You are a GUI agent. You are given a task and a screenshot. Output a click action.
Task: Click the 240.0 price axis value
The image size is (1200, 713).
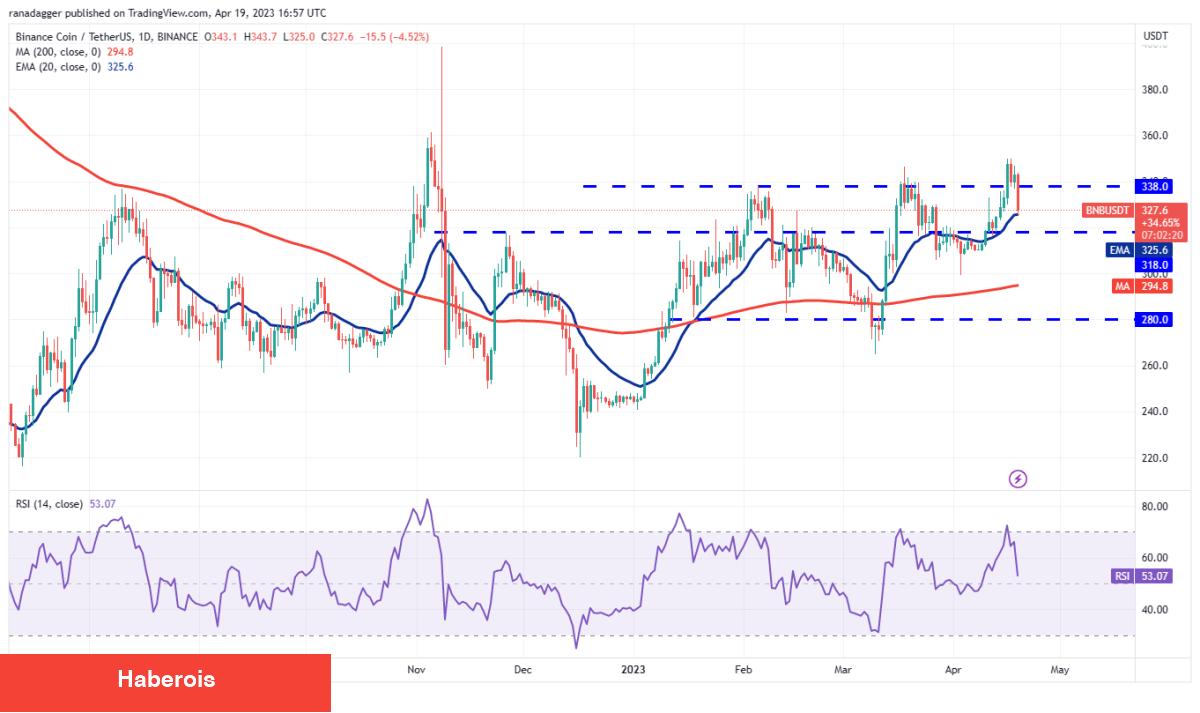coord(1156,412)
